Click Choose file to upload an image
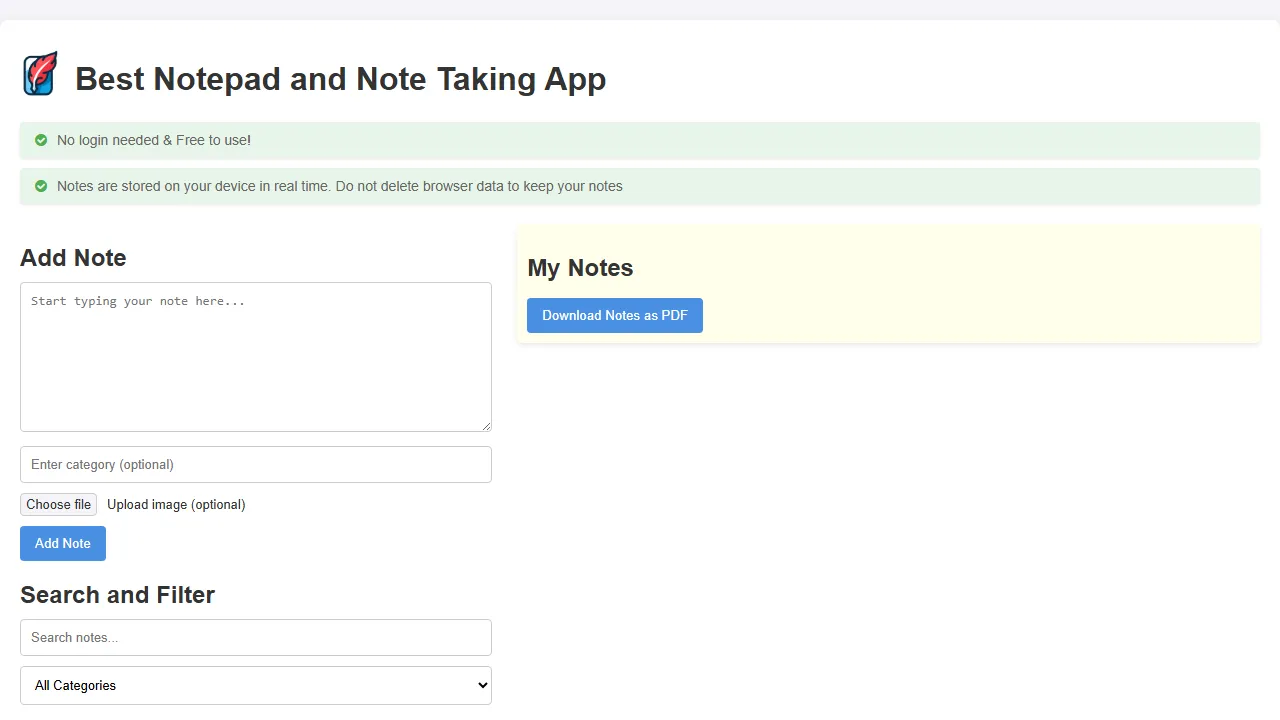1280x720 pixels. (x=57, y=504)
